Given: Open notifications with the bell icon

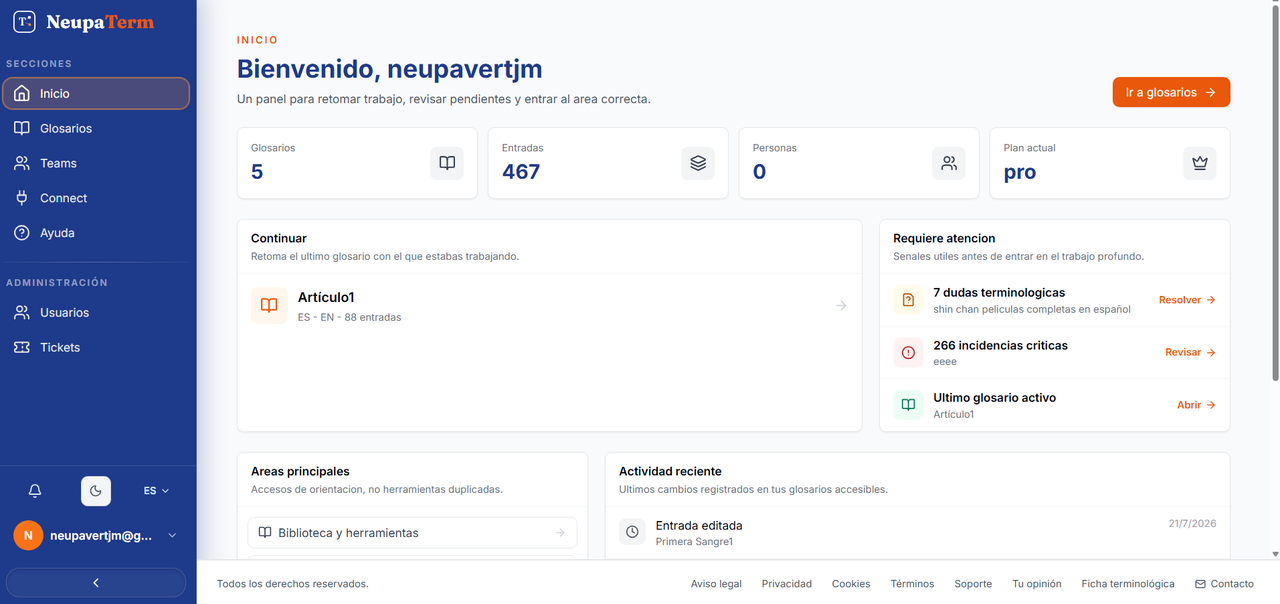Looking at the screenshot, I should 35,491.
